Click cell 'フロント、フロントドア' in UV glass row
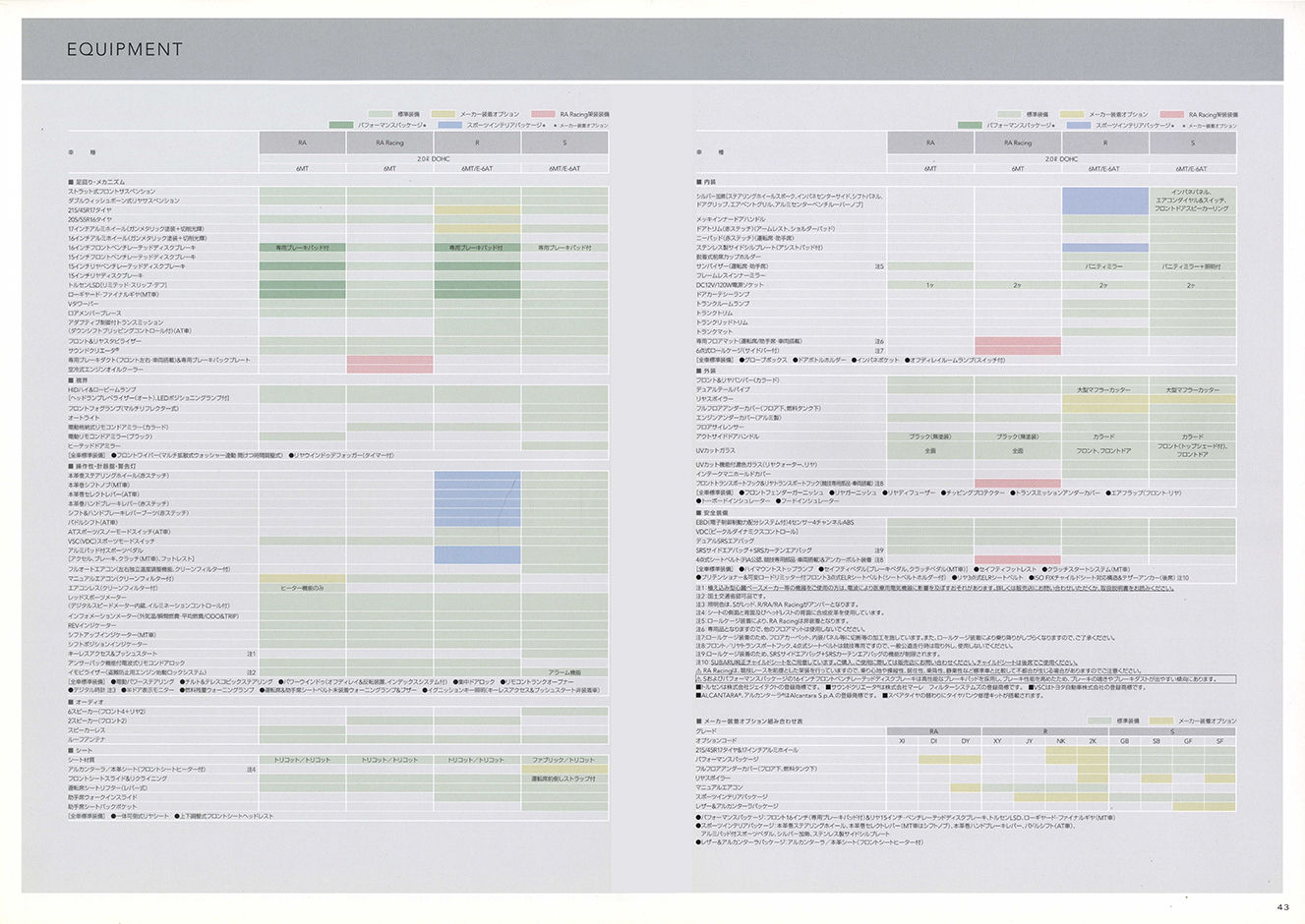This screenshot has height=924, width=1305. click(x=1105, y=450)
